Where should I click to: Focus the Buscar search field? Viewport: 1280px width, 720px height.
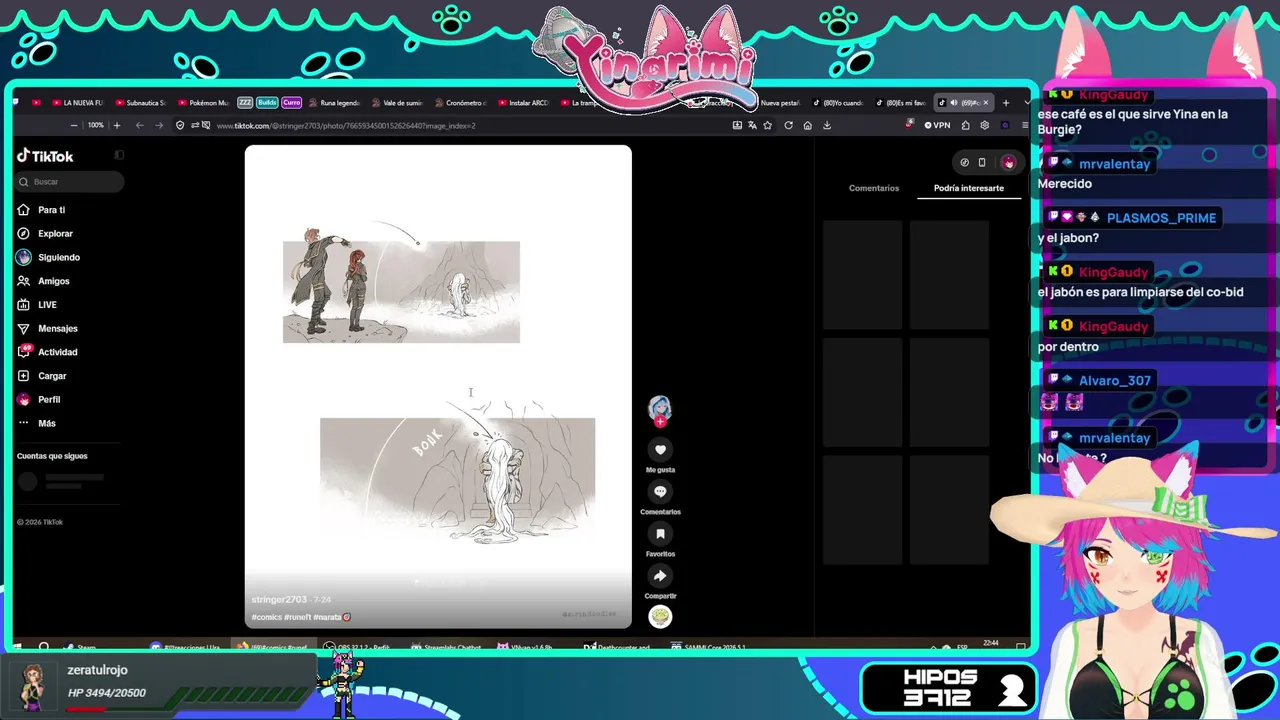click(x=70, y=182)
